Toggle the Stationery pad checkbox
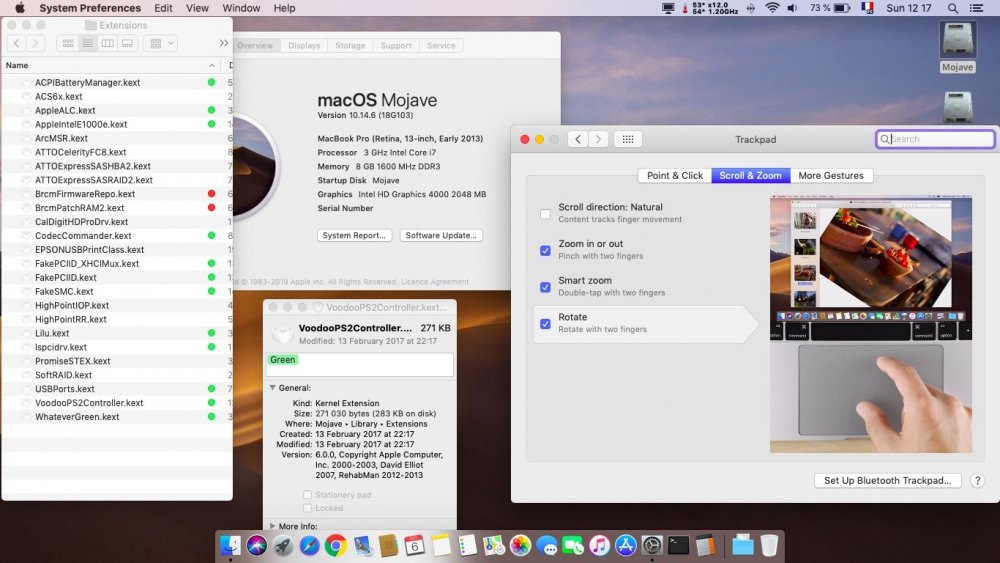 [307, 495]
